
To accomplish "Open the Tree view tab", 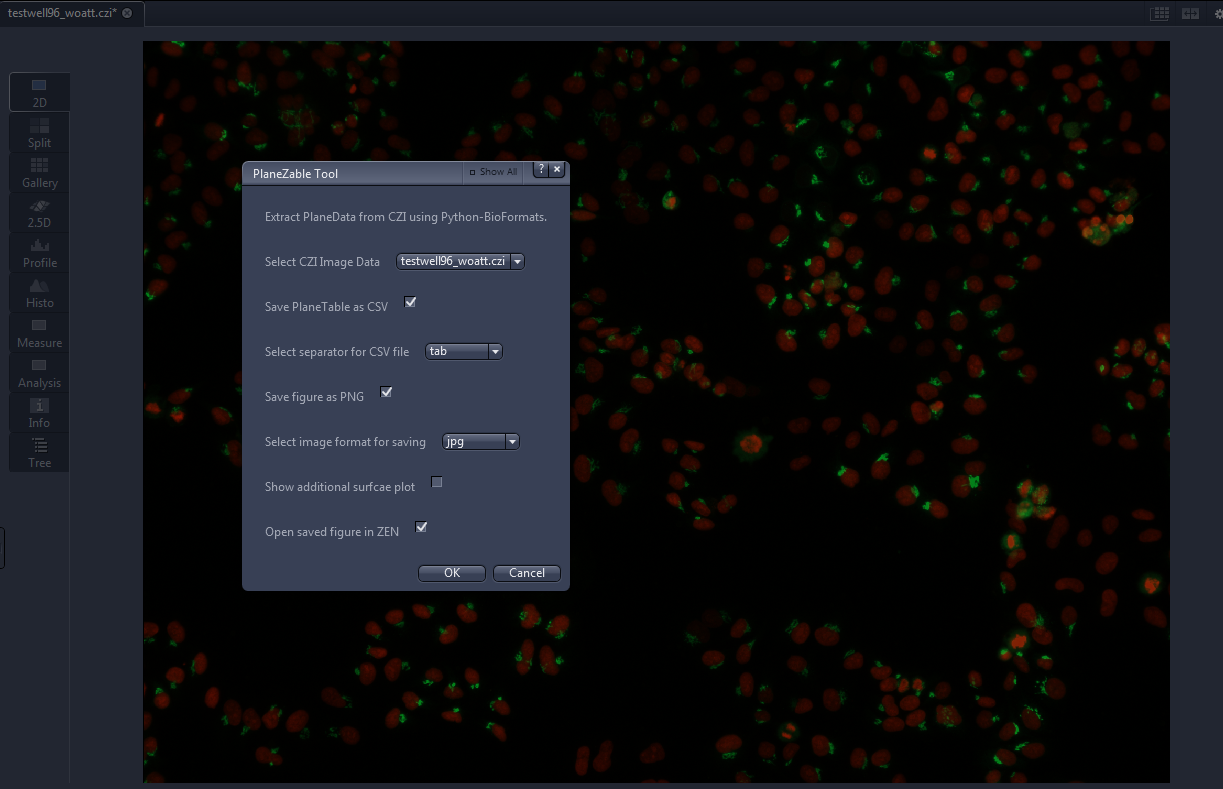I will coord(39,452).
